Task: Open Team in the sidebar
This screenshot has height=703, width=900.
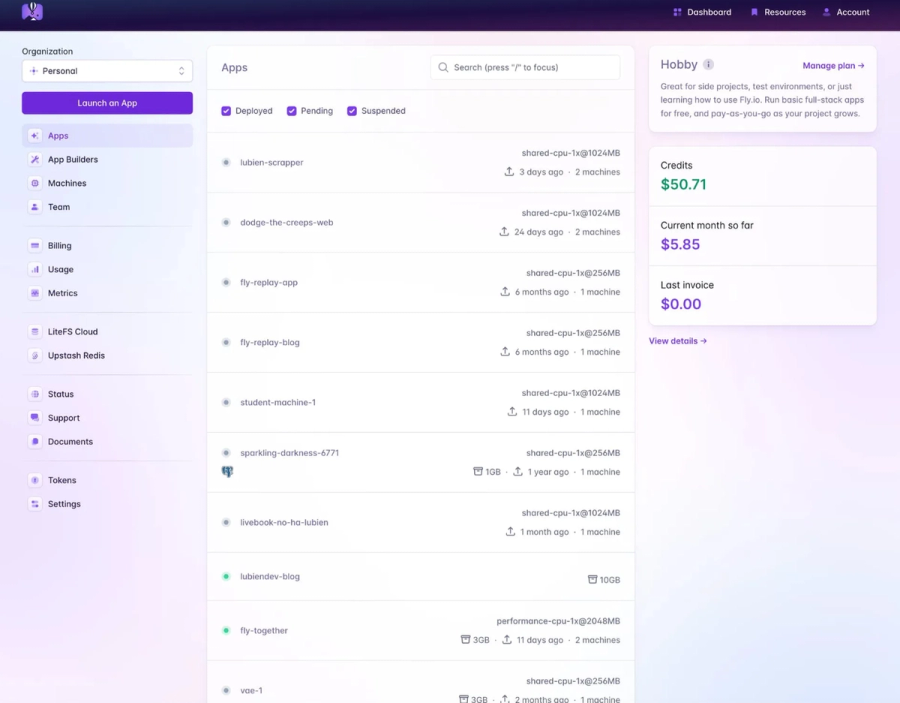Action: 107,207
